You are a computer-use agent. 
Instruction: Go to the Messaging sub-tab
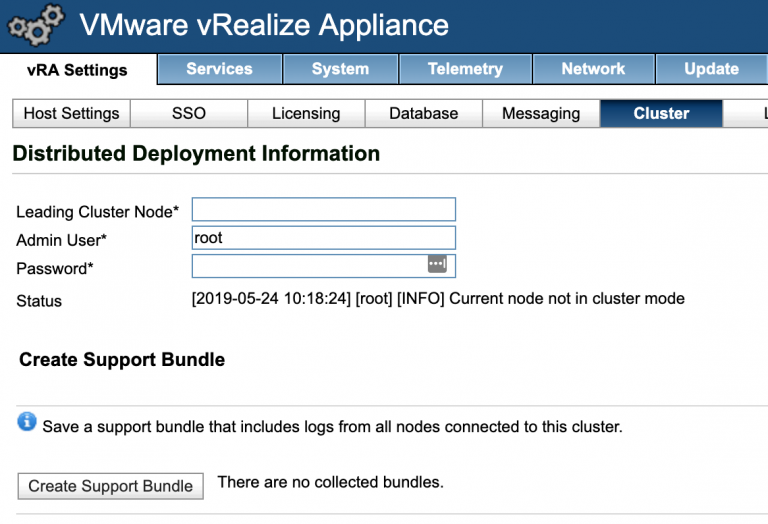(x=541, y=114)
